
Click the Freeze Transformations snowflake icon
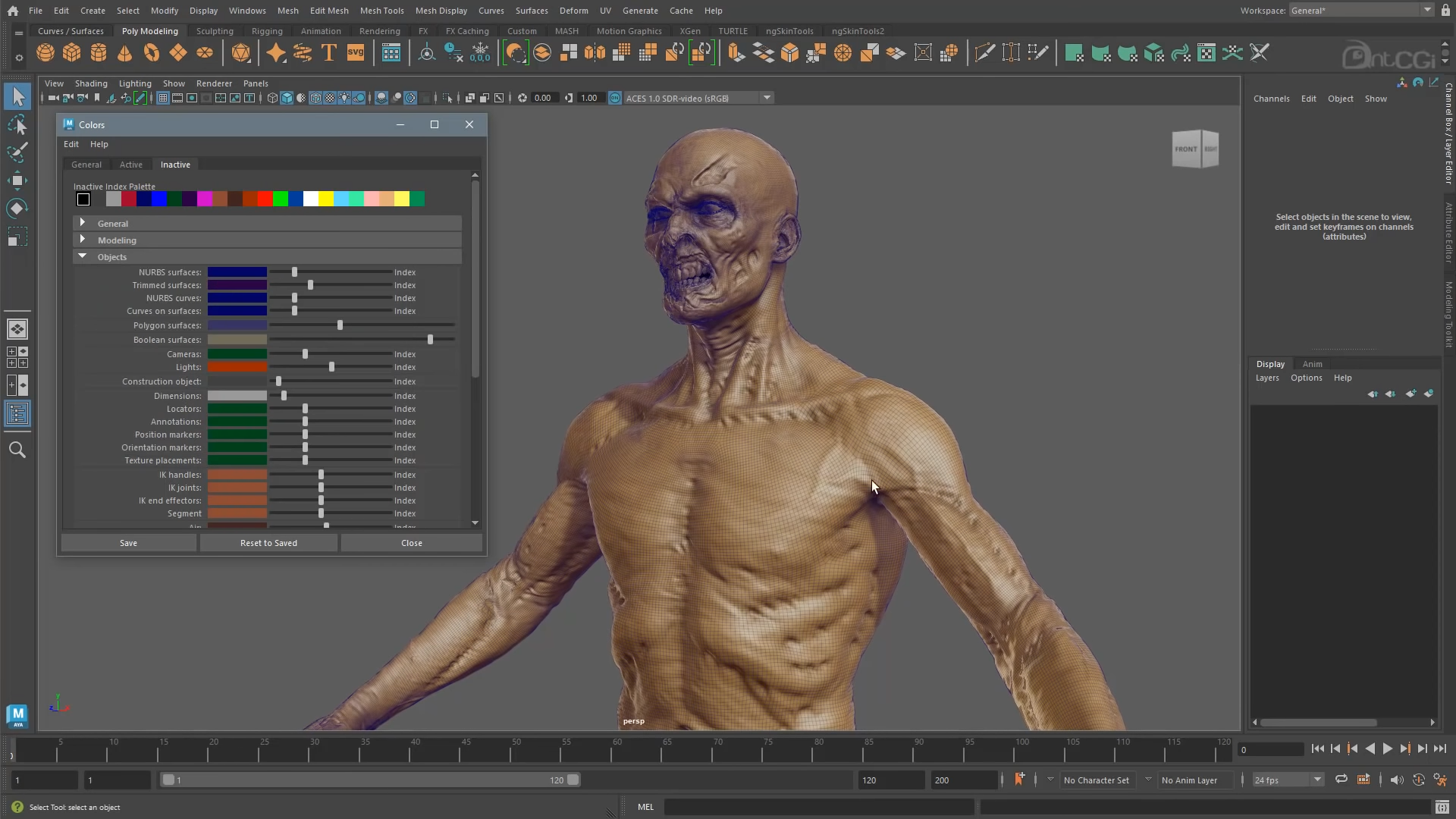(x=480, y=53)
